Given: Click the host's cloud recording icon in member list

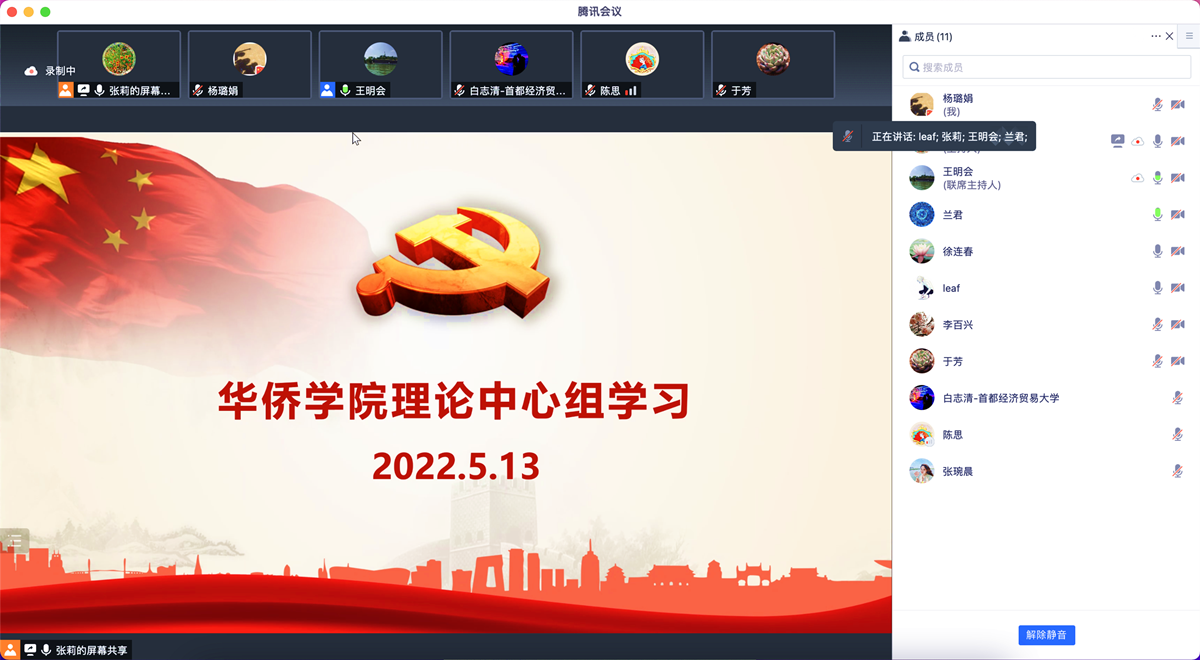Looking at the screenshot, I should [x=1138, y=141].
